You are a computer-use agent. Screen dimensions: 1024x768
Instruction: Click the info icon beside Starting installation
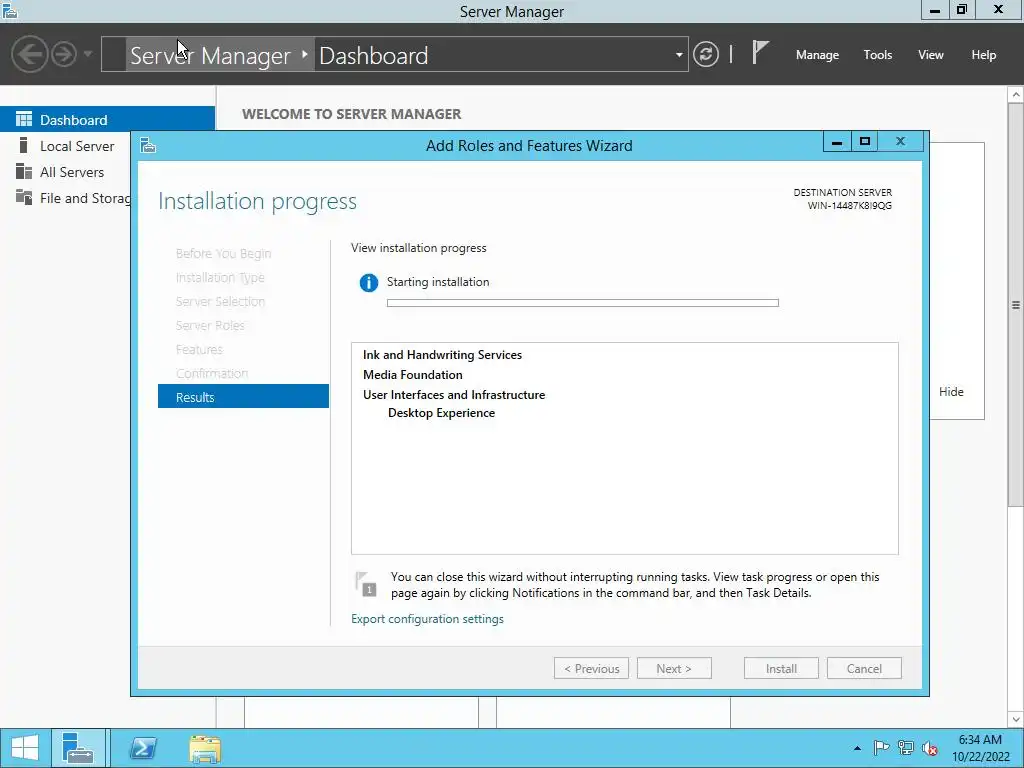tap(368, 283)
